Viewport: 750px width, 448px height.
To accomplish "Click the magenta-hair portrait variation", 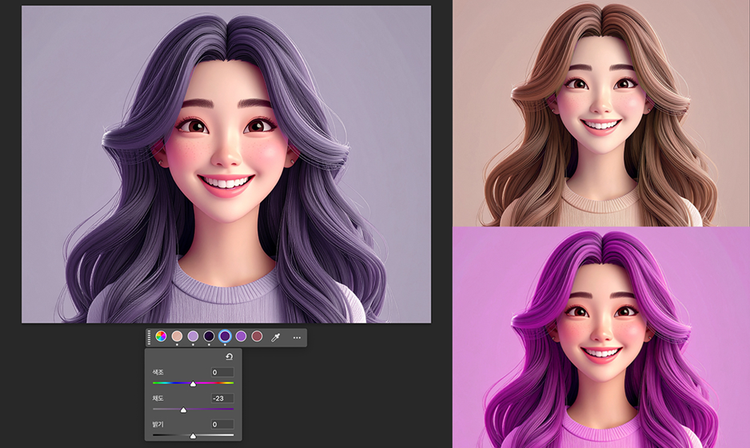I will tap(601, 338).
